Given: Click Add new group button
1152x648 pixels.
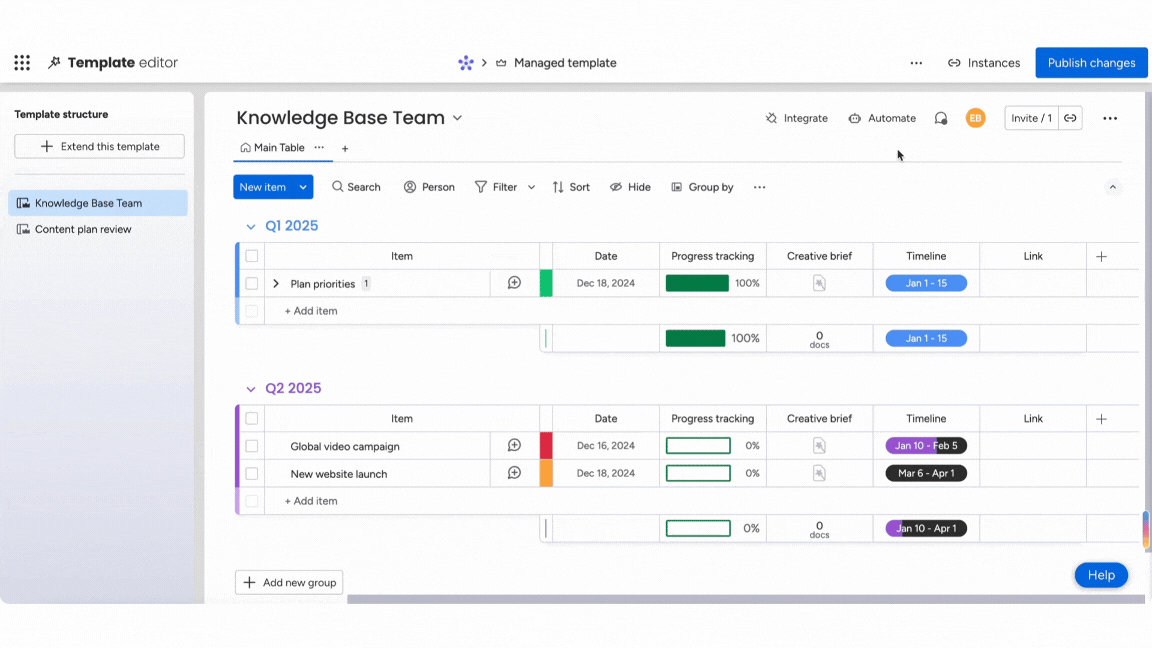Looking at the screenshot, I should pyautogui.click(x=289, y=583).
